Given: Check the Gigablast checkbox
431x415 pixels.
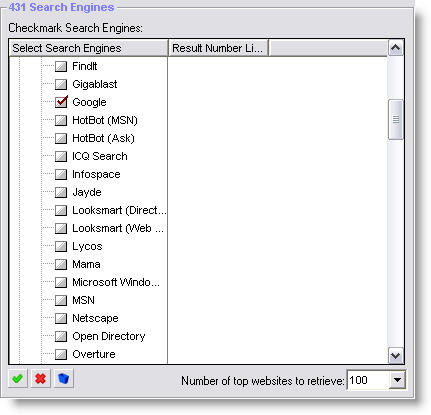Looking at the screenshot, I should 61,84.
